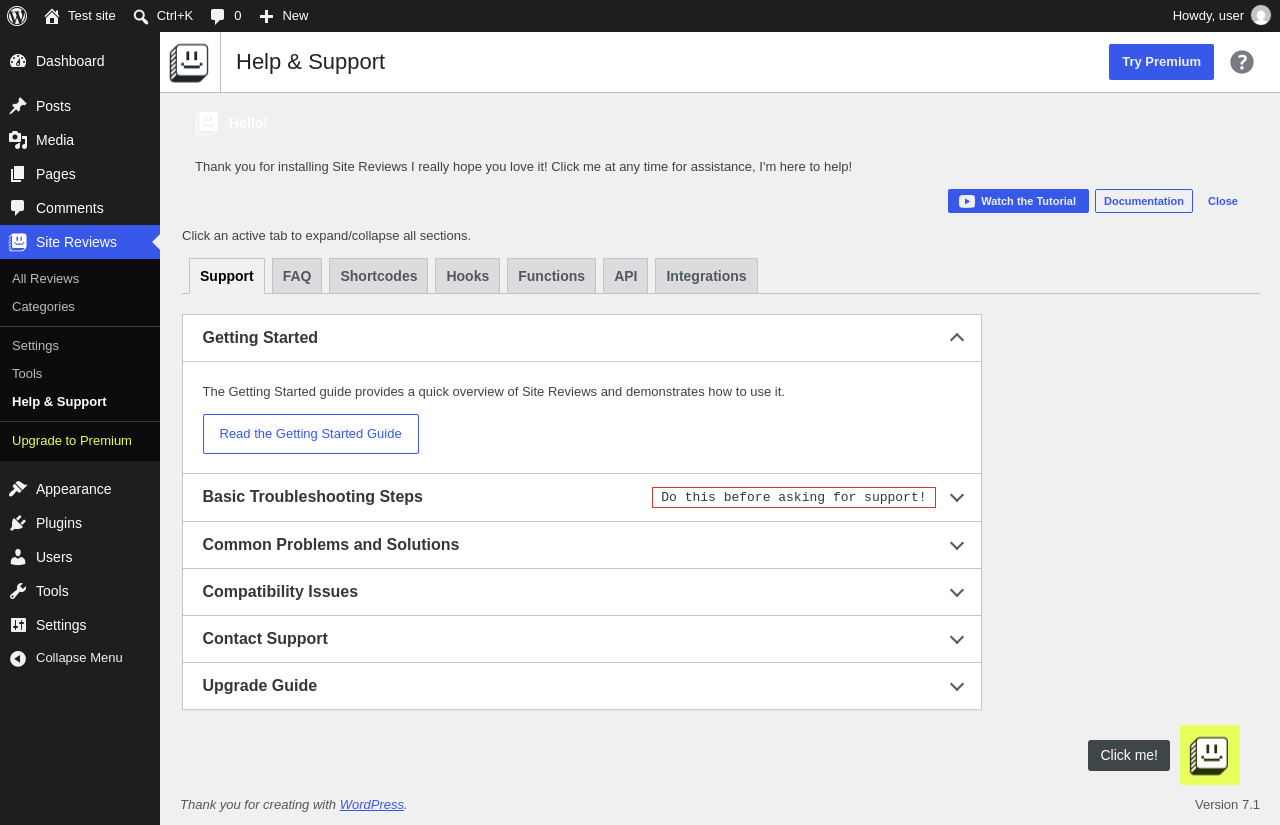
Task: Click the Contact Support title
Action: pyautogui.click(x=265, y=639)
